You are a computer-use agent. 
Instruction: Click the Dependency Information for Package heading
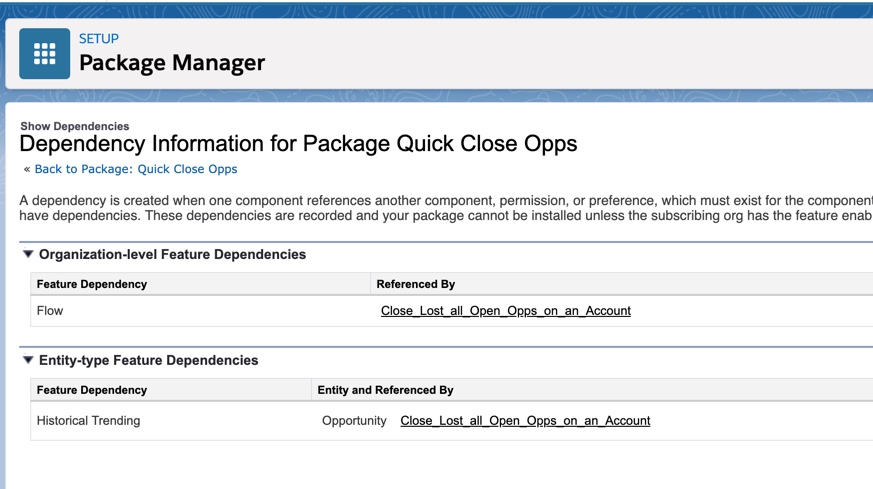coord(298,144)
